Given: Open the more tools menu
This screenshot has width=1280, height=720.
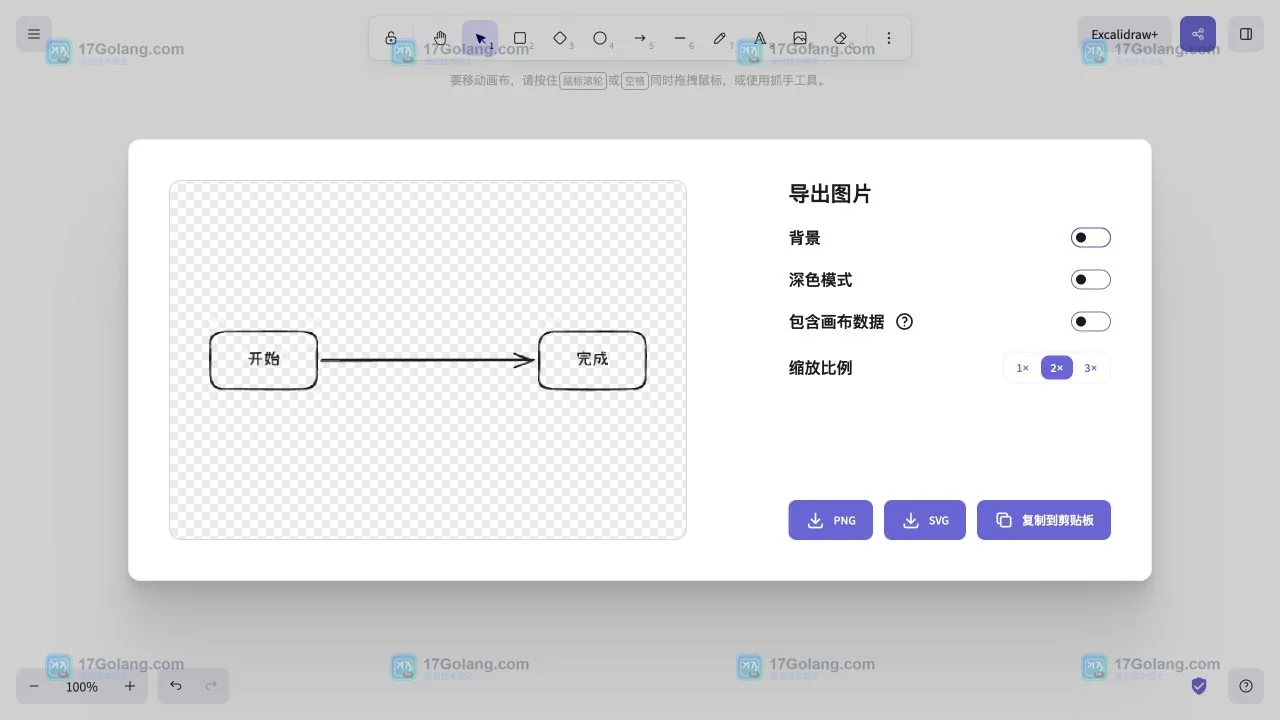Looking at the screenshot, I should 889,38.
